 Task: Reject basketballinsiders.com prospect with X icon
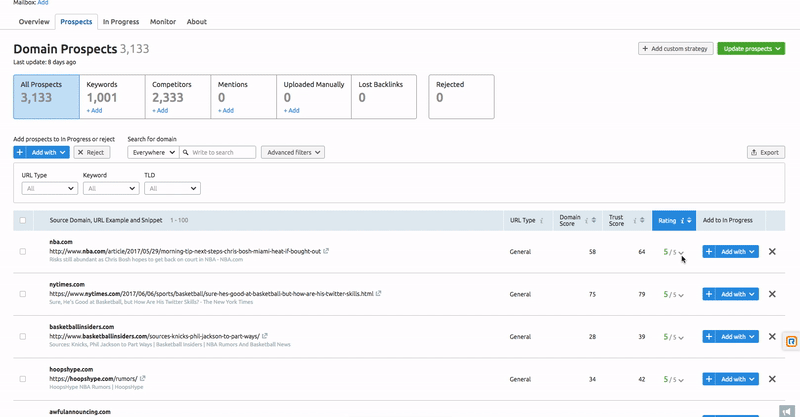coord(772,336)
